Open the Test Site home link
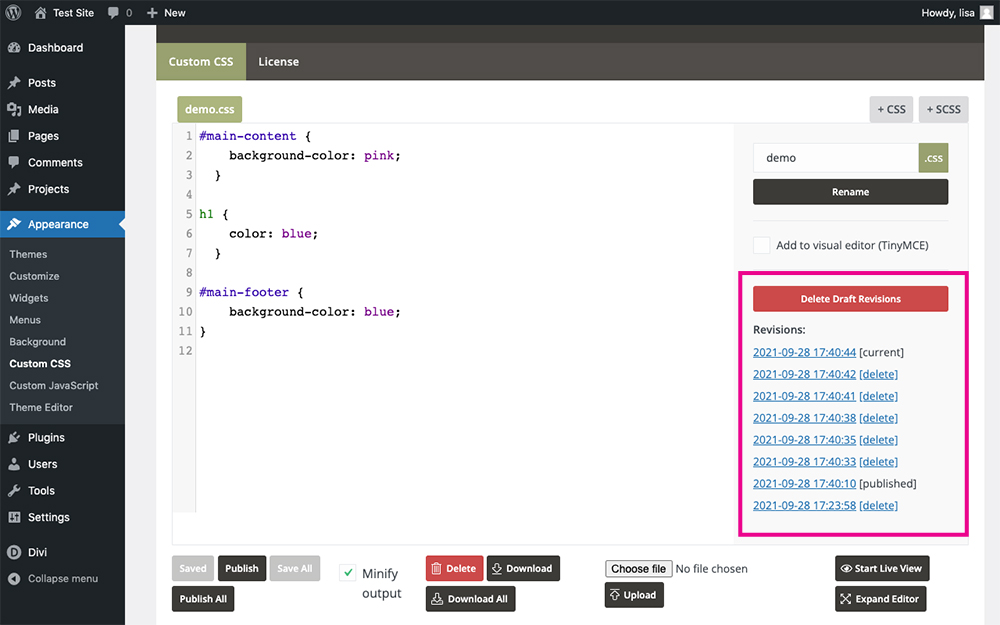This screenshot has width=1000, height=625. pos(64,13)
